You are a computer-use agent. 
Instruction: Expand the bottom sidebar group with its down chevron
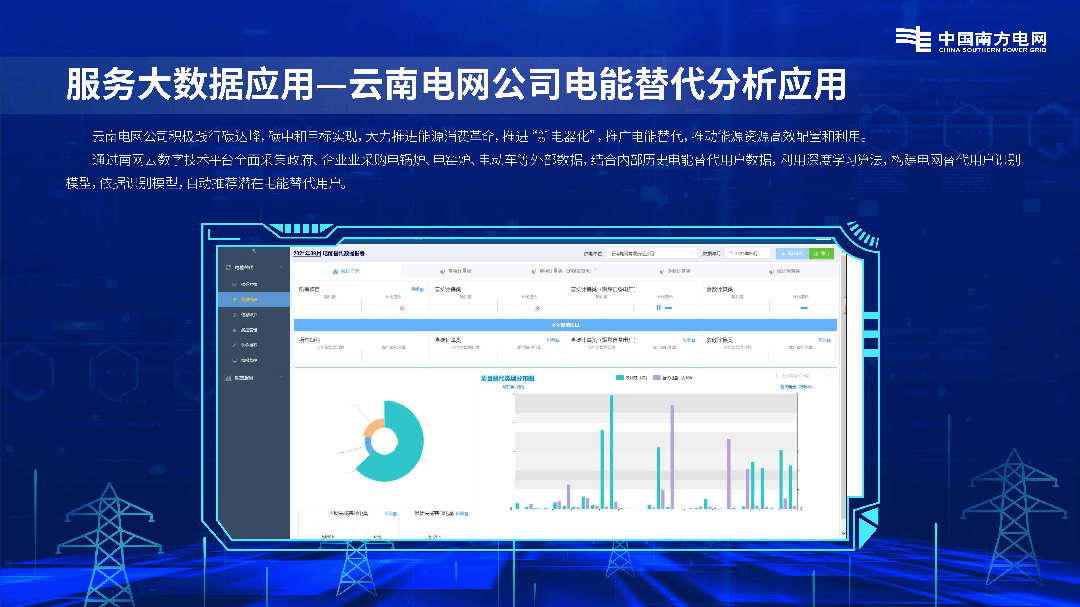281,378
